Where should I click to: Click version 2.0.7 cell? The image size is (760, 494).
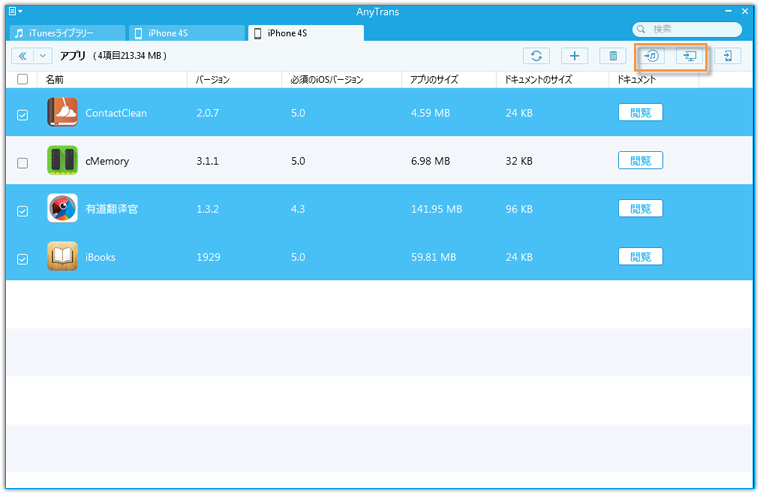[207, 113]
